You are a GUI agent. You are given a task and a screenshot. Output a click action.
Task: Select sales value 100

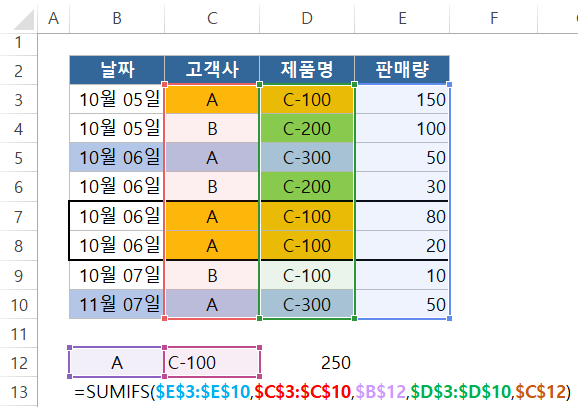point(402,128)
